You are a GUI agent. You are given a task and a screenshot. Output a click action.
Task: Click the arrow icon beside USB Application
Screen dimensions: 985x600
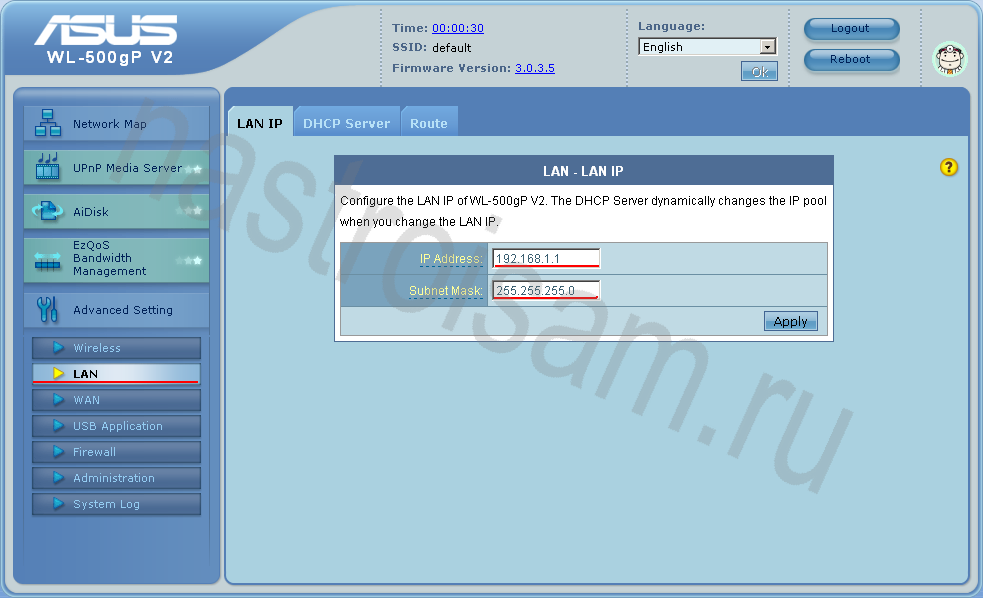[x=58, y=426]
